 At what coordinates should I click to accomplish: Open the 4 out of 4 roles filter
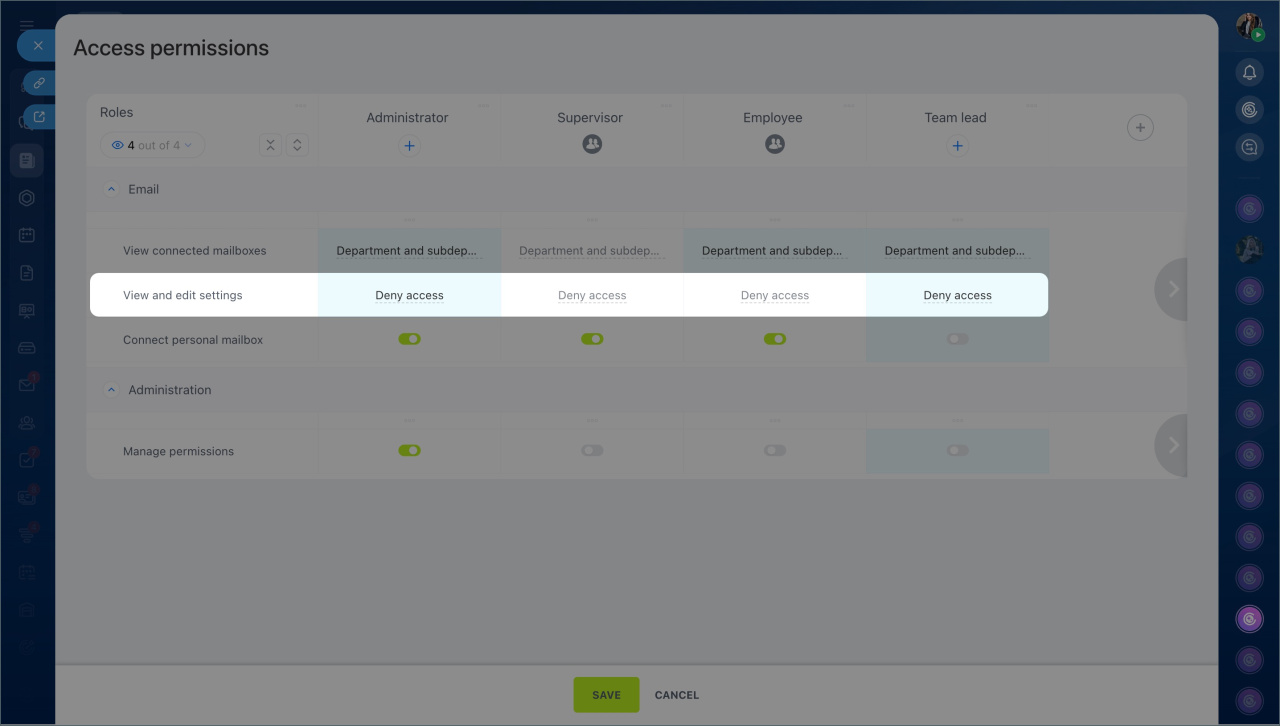click(x=152, y=145)
